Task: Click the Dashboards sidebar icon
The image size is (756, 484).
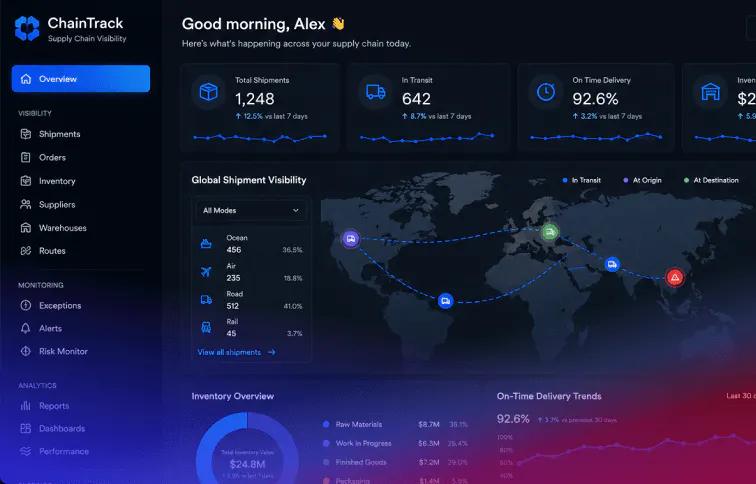Action: [x=26, y=428]
